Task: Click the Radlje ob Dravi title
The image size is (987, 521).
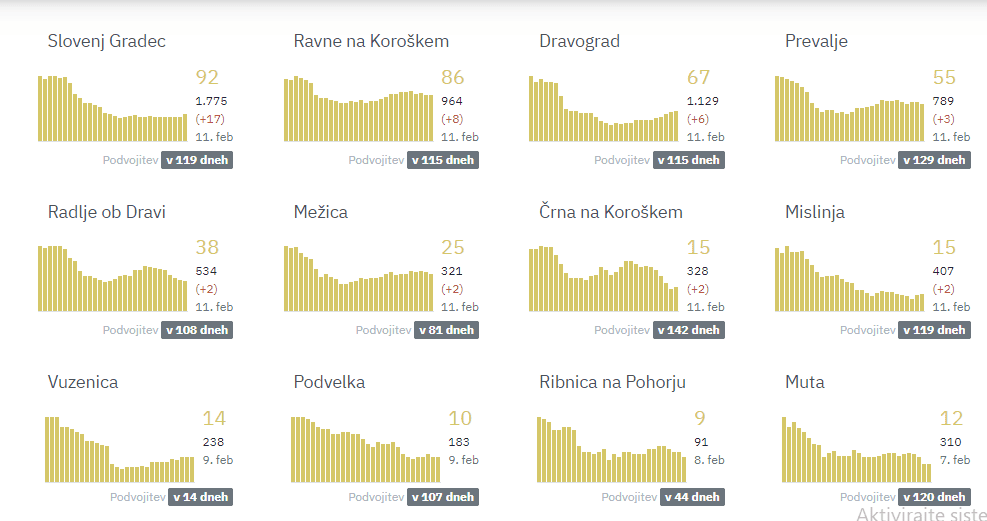Action: (107, 212)
